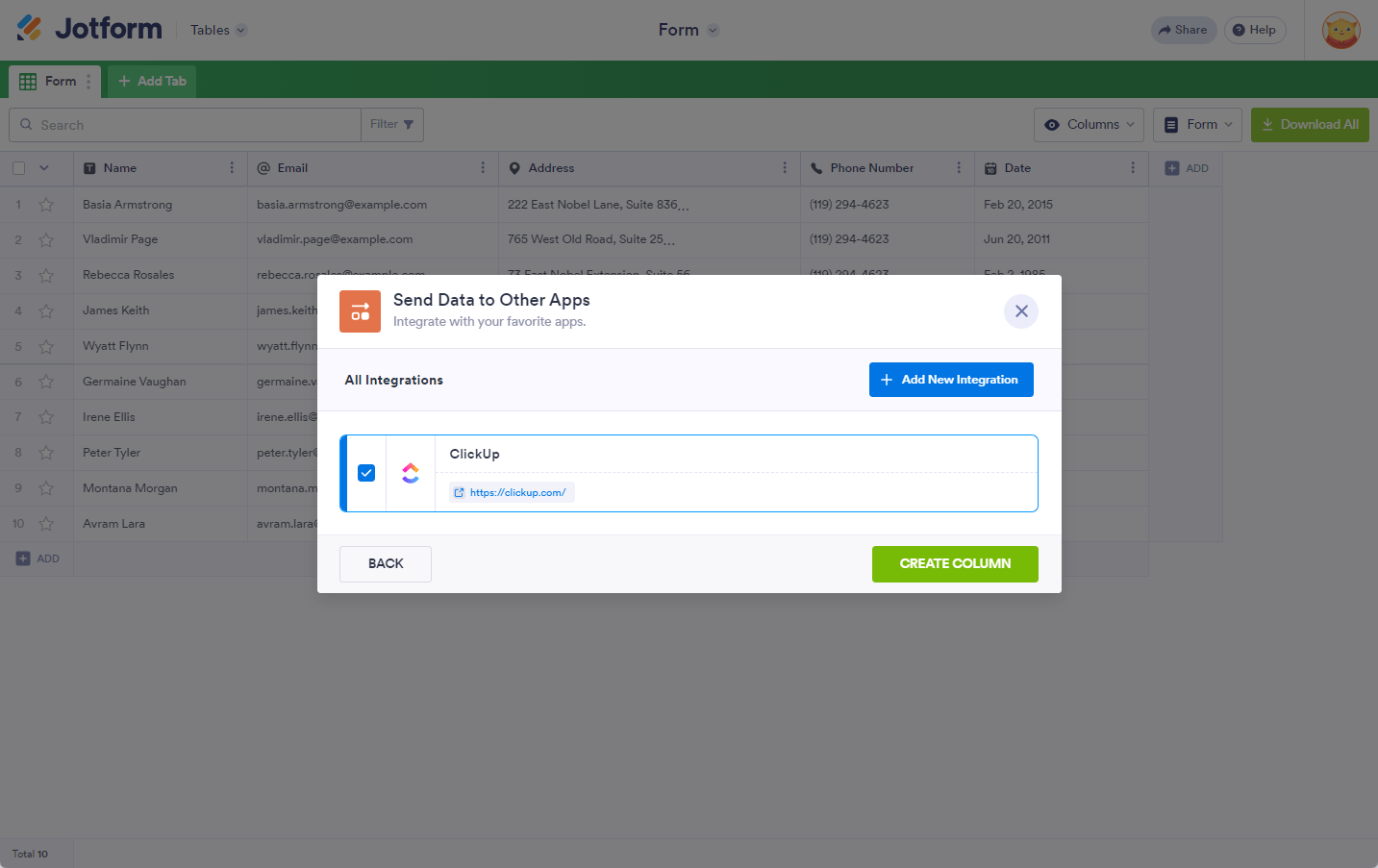Select address 765 West Old Road cell
1378x868 pixels.
click(650, 240)
